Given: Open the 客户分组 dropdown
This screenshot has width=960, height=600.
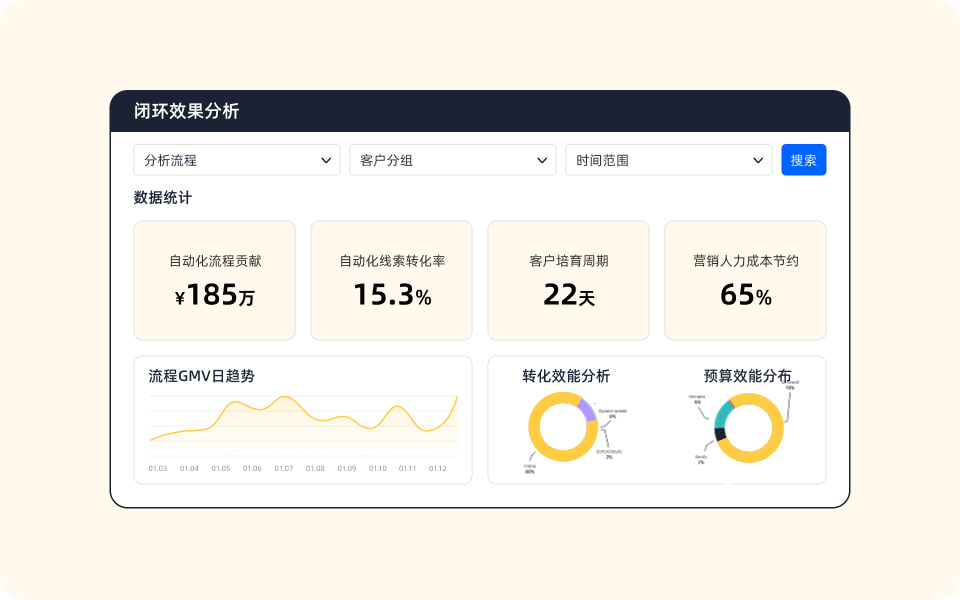Looking at the screenshot, I should [452, 159].
